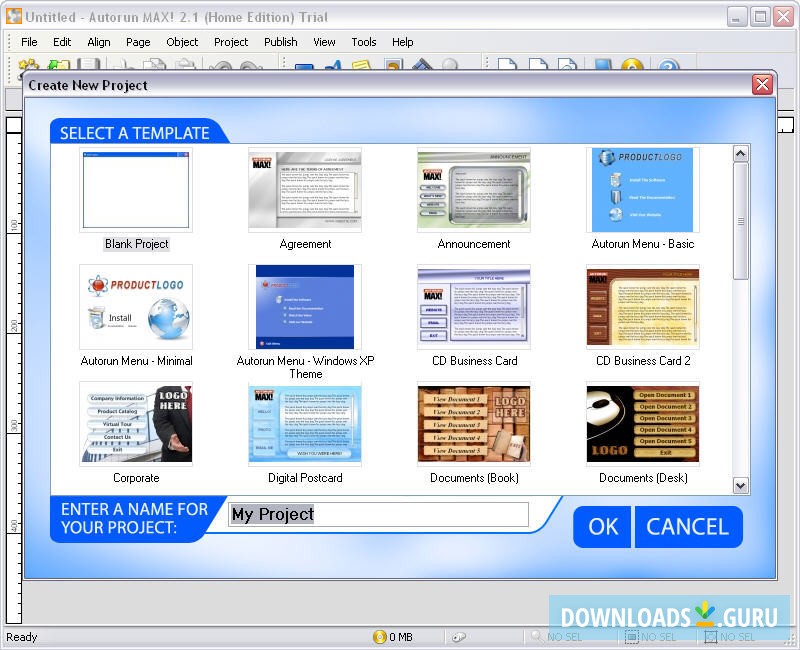800x650 pixels.
Task: Click the mouse icon in the status bar
Action: 459,637
